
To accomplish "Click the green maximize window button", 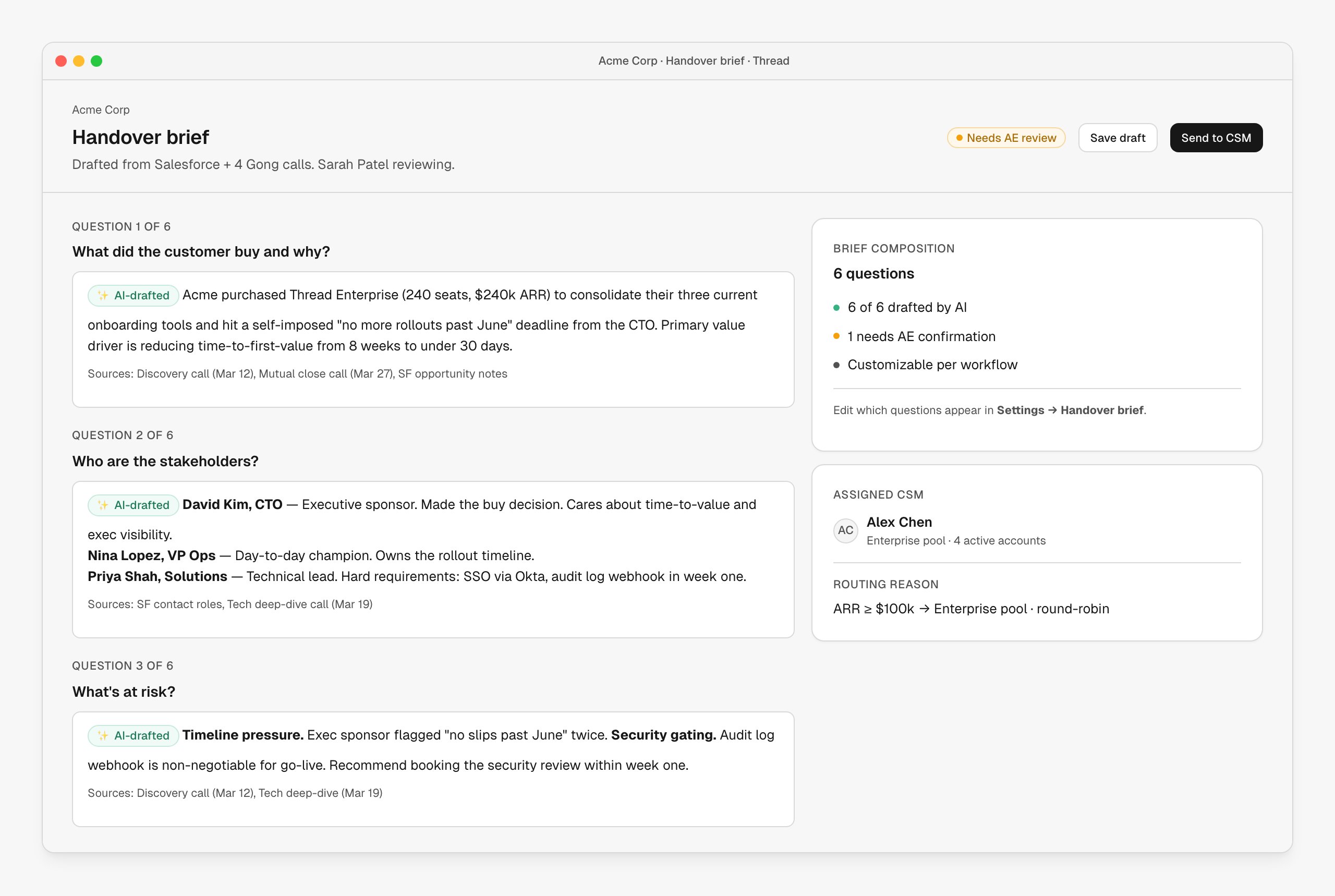I will 96,60.
